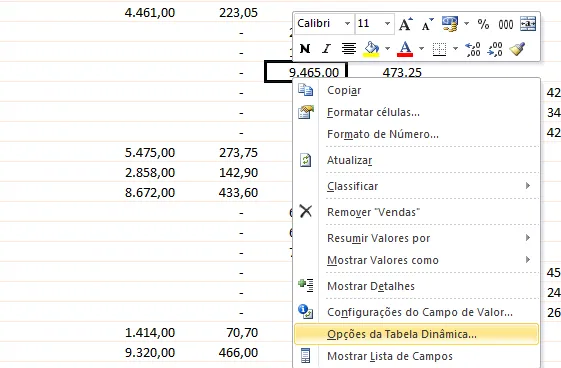Viewport: 561px width, 368px height.
Task: Open the Calibri font name dropdown
Action: coord(347,24)
